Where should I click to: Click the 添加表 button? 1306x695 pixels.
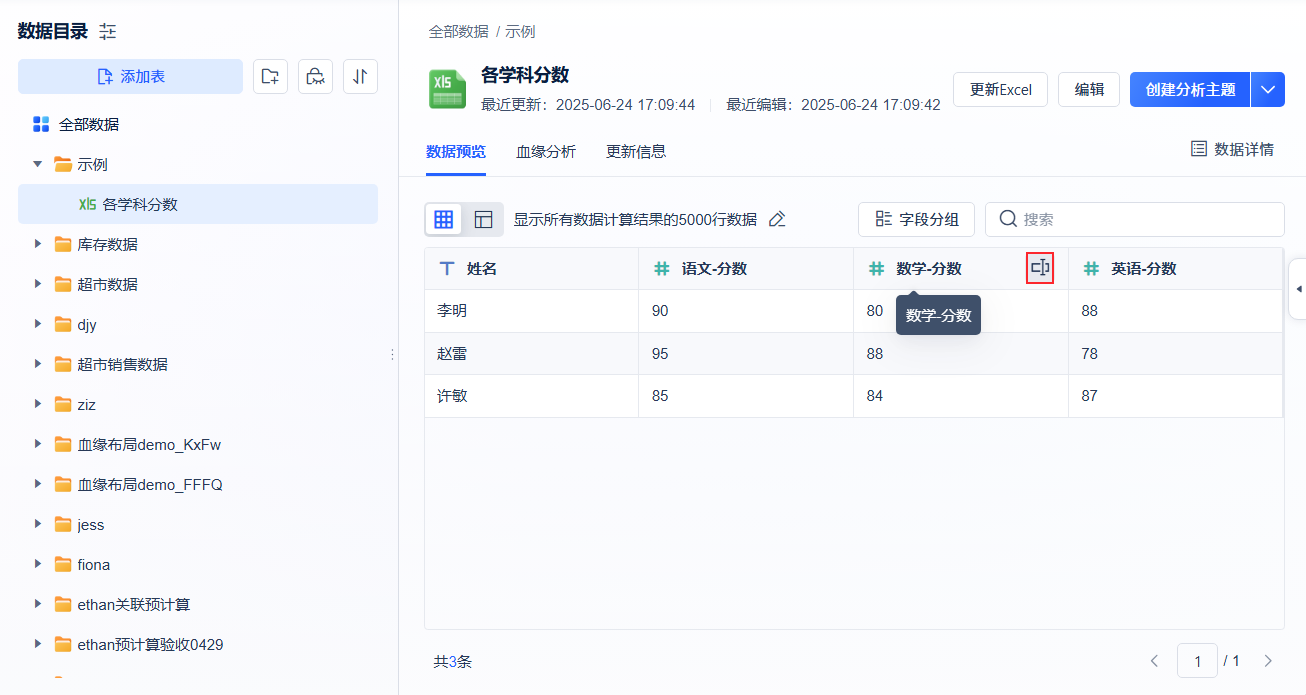click(130, 76)
